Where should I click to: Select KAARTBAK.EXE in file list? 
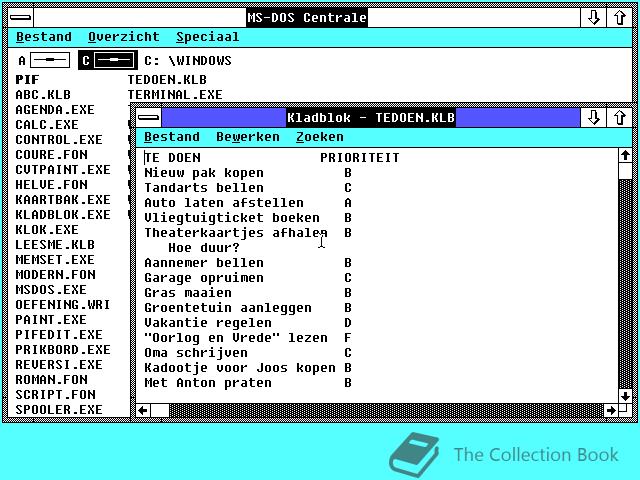pyautogui.click(x=63, y=200)
